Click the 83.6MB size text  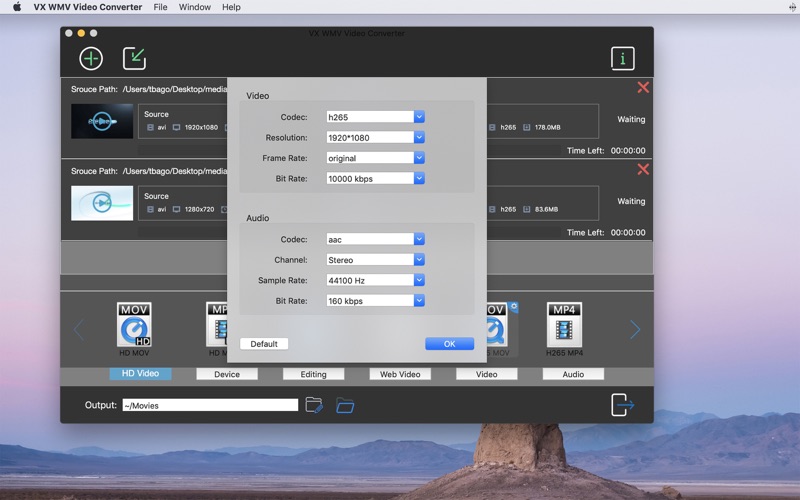(546, 209)
